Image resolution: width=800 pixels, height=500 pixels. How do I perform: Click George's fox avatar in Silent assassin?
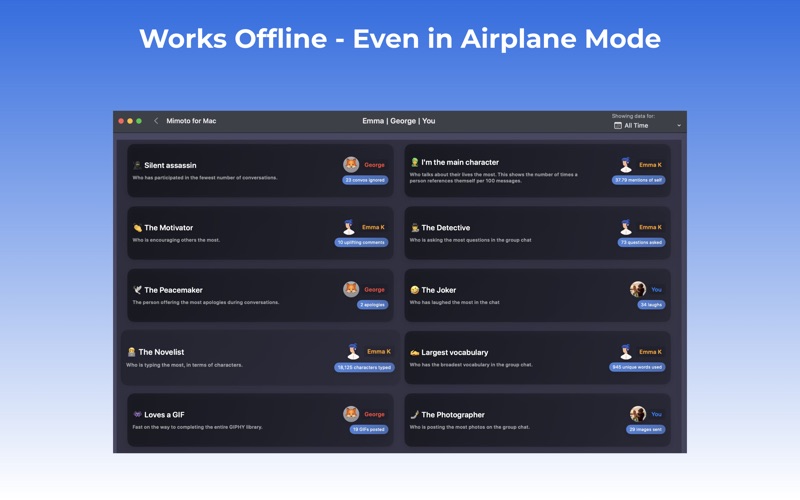pyautogui.click(x=351, y=165)
